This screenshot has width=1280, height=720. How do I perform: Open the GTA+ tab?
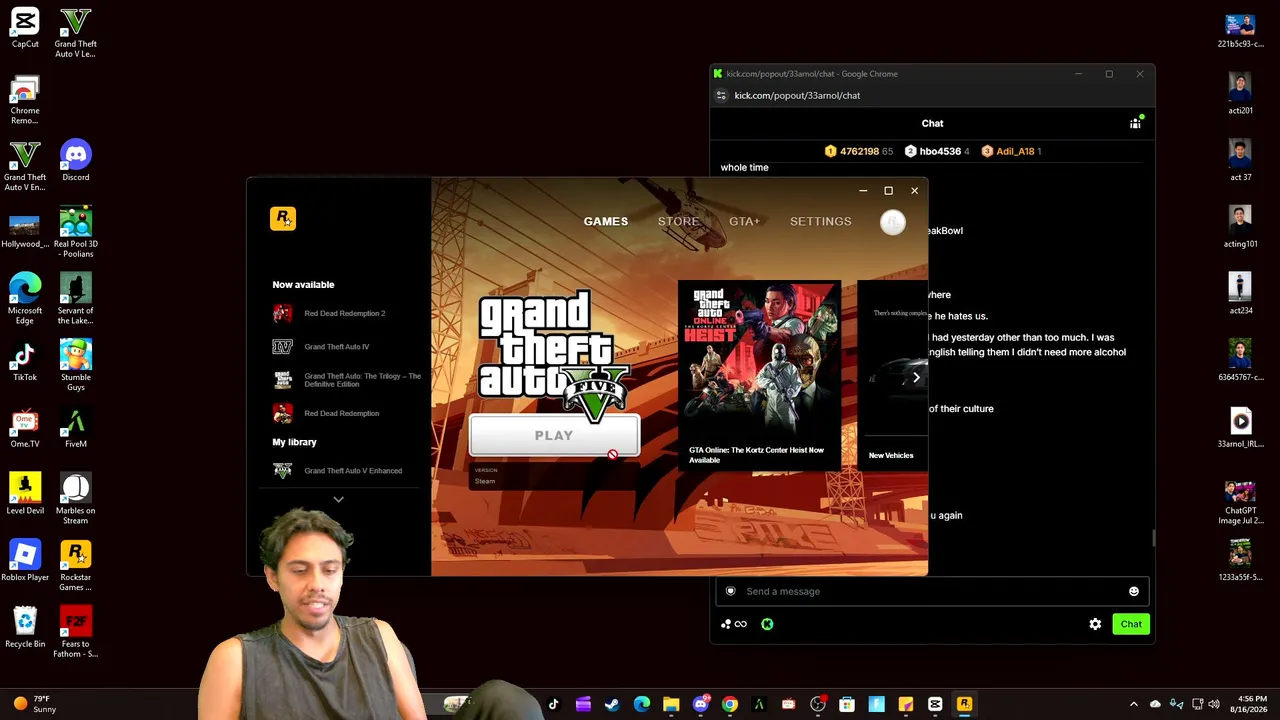(744, 221)
